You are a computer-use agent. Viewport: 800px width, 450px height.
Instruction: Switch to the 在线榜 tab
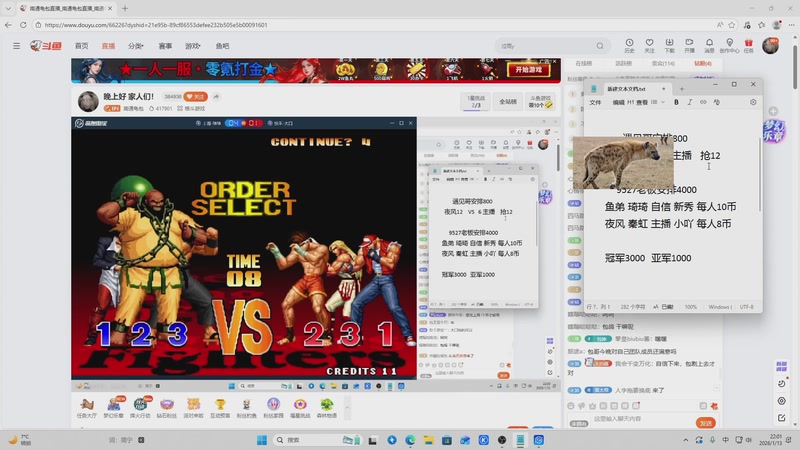pyautogui.click(x=584, y=63)
